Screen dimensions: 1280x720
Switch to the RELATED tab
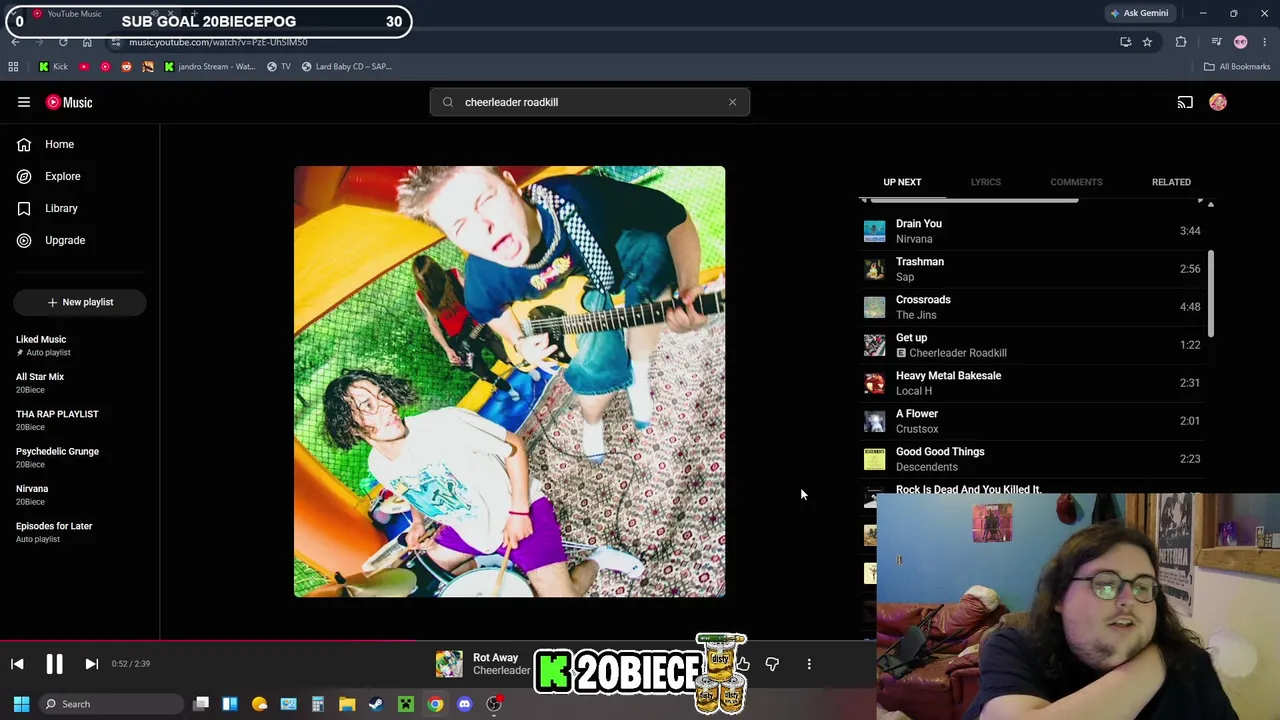(x=1171, y=182)
